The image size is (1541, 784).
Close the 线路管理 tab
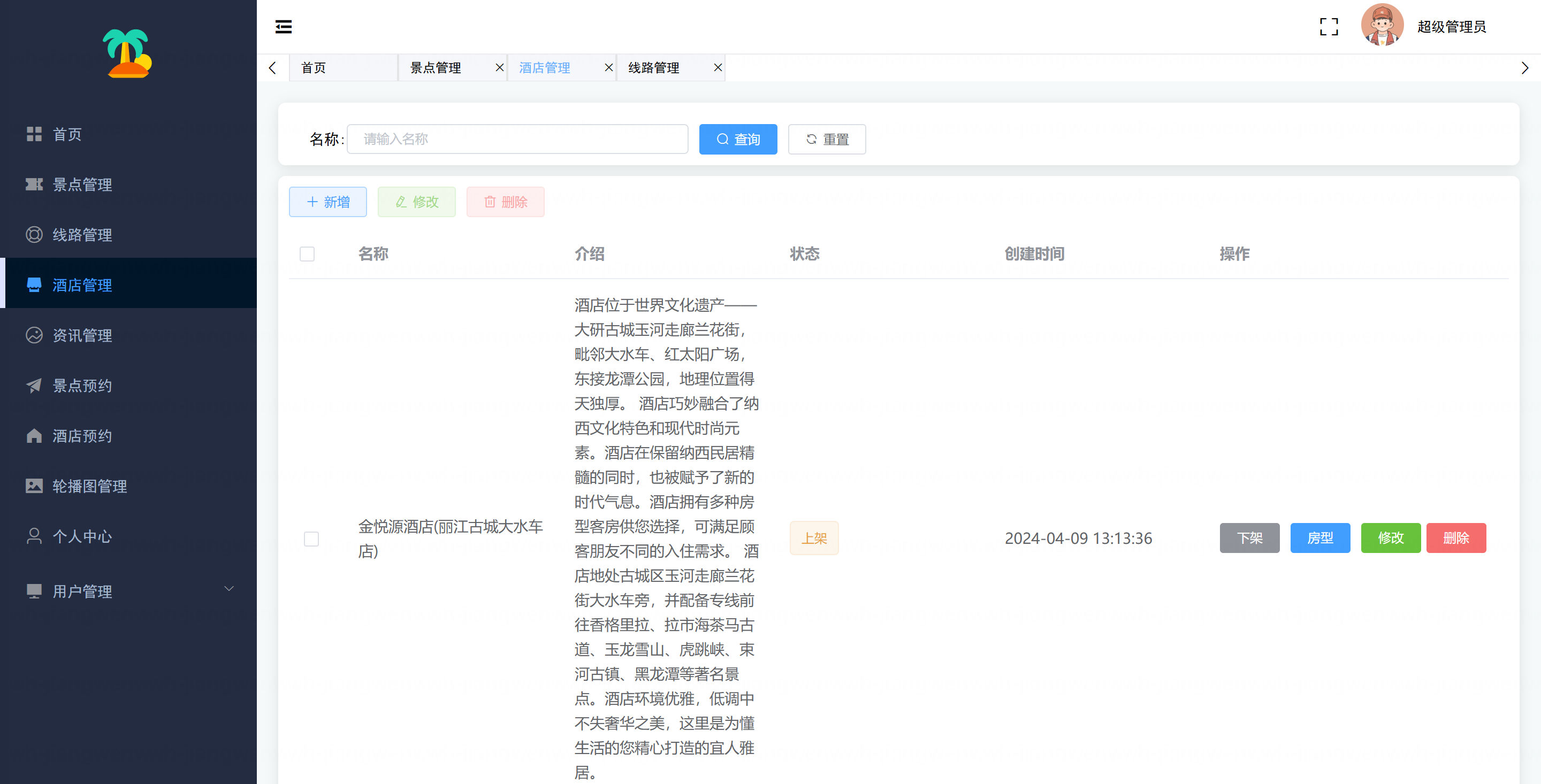717,67
